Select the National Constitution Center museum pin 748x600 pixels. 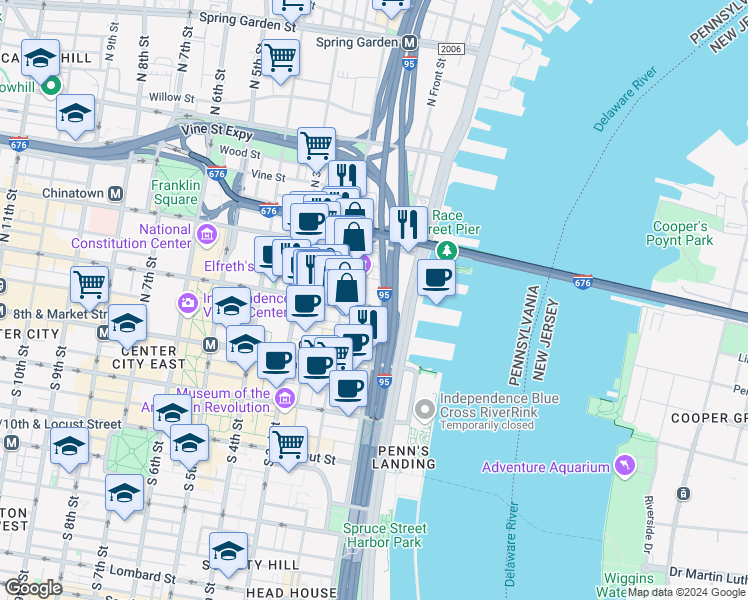pos(207,235)
